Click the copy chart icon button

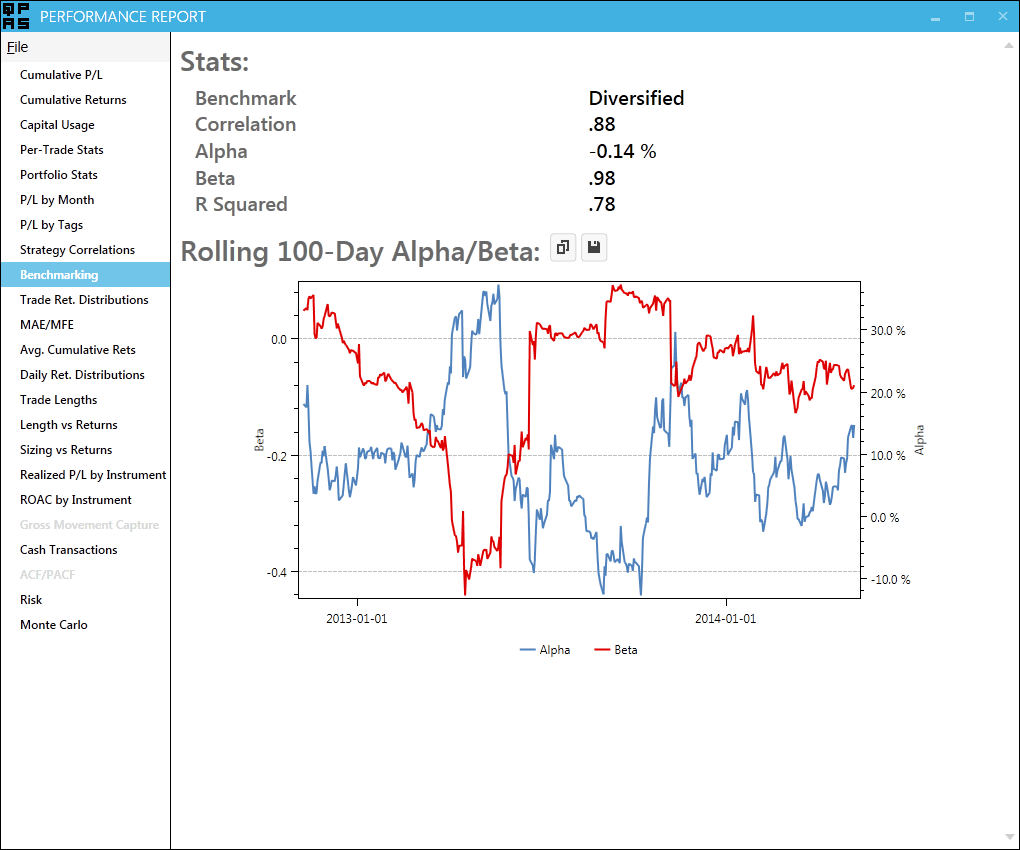563,248
